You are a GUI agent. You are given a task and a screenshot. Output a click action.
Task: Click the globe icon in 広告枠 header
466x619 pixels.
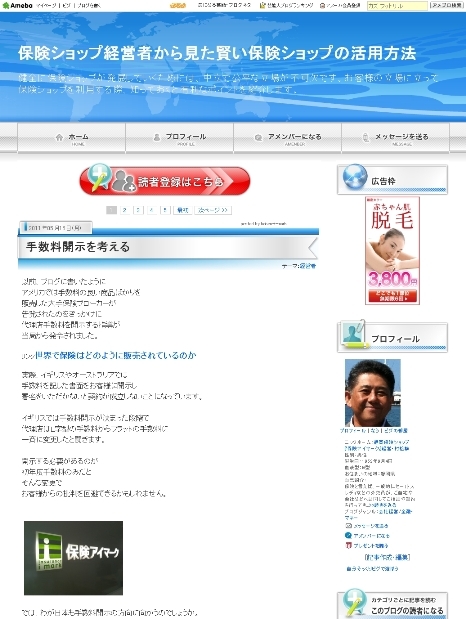coord(355,176)
